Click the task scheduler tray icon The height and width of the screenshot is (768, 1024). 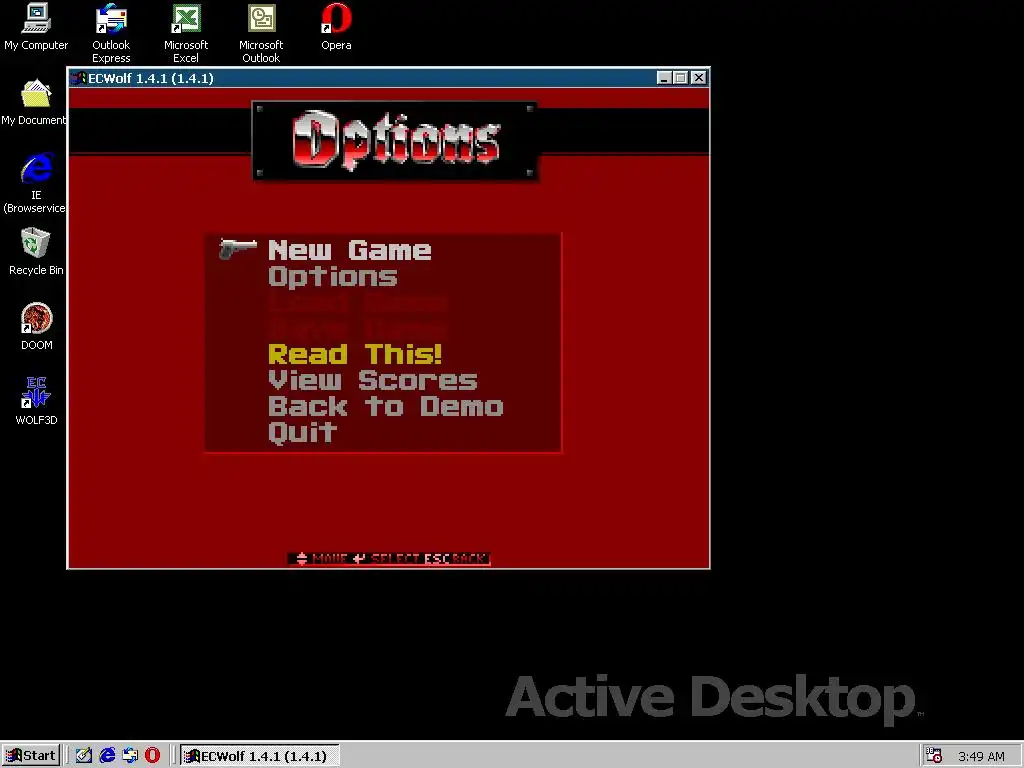coord(934,756)
